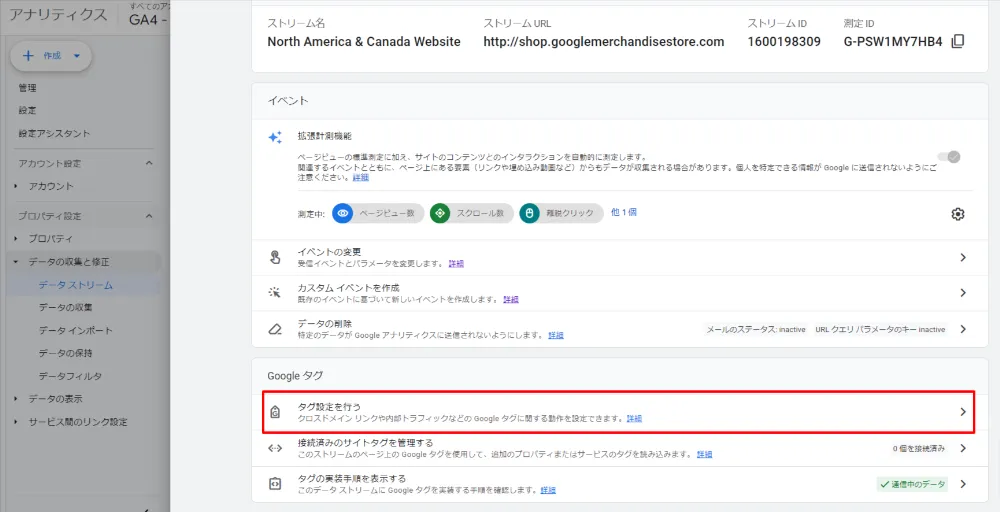
Task: Show 他 1 個 more measured events
Action: pyautogui.click(x=623, y=212)
